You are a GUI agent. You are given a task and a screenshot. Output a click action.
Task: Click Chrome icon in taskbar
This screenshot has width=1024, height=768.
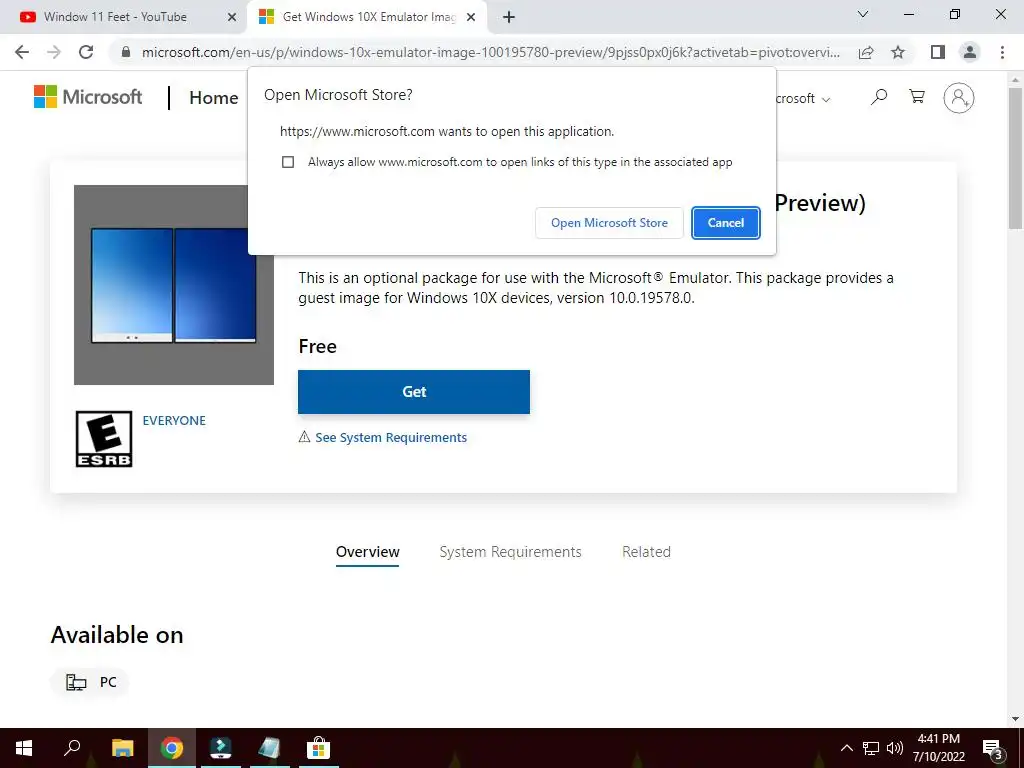click(x=172, y=748)
